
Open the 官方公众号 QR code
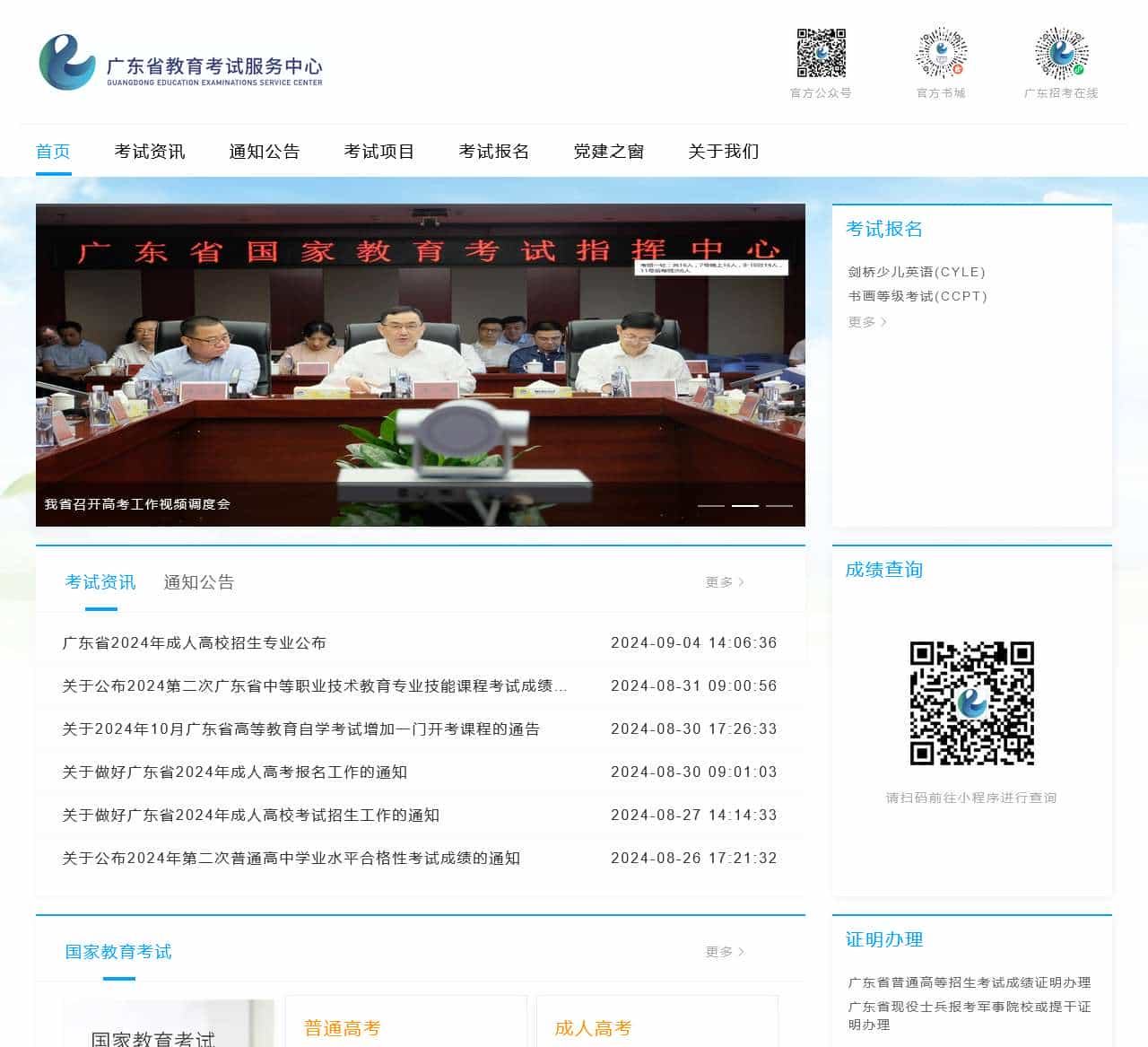pos(821,53)
